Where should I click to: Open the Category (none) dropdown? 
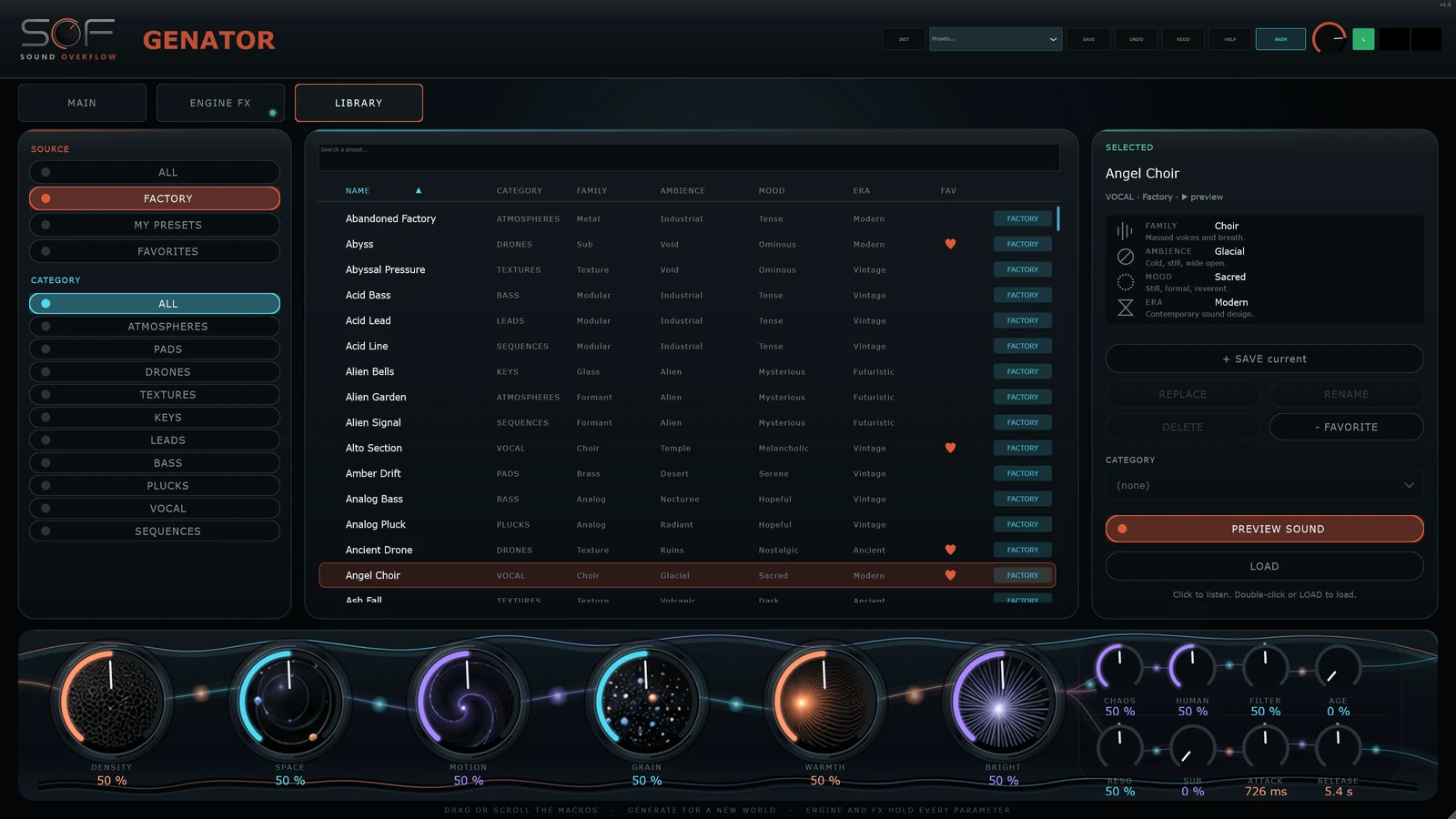pos(1265,485)
